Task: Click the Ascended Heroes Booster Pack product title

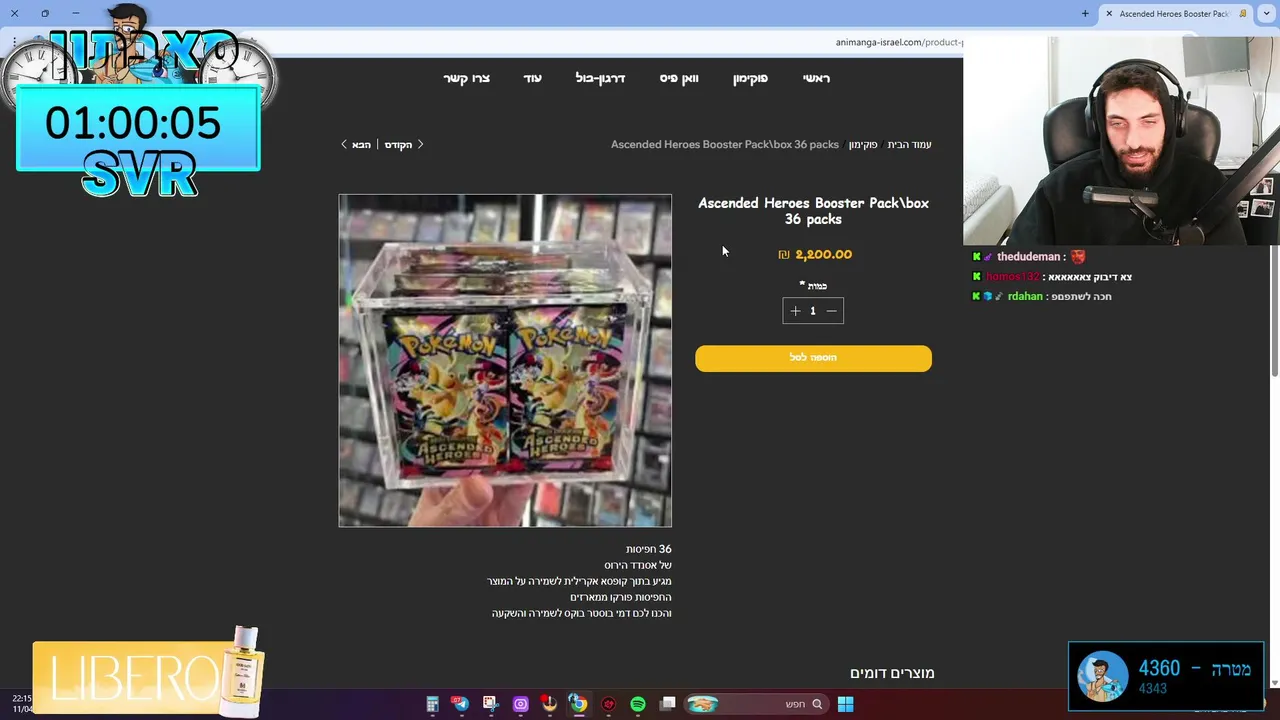Action: click(x=813, y=211)
